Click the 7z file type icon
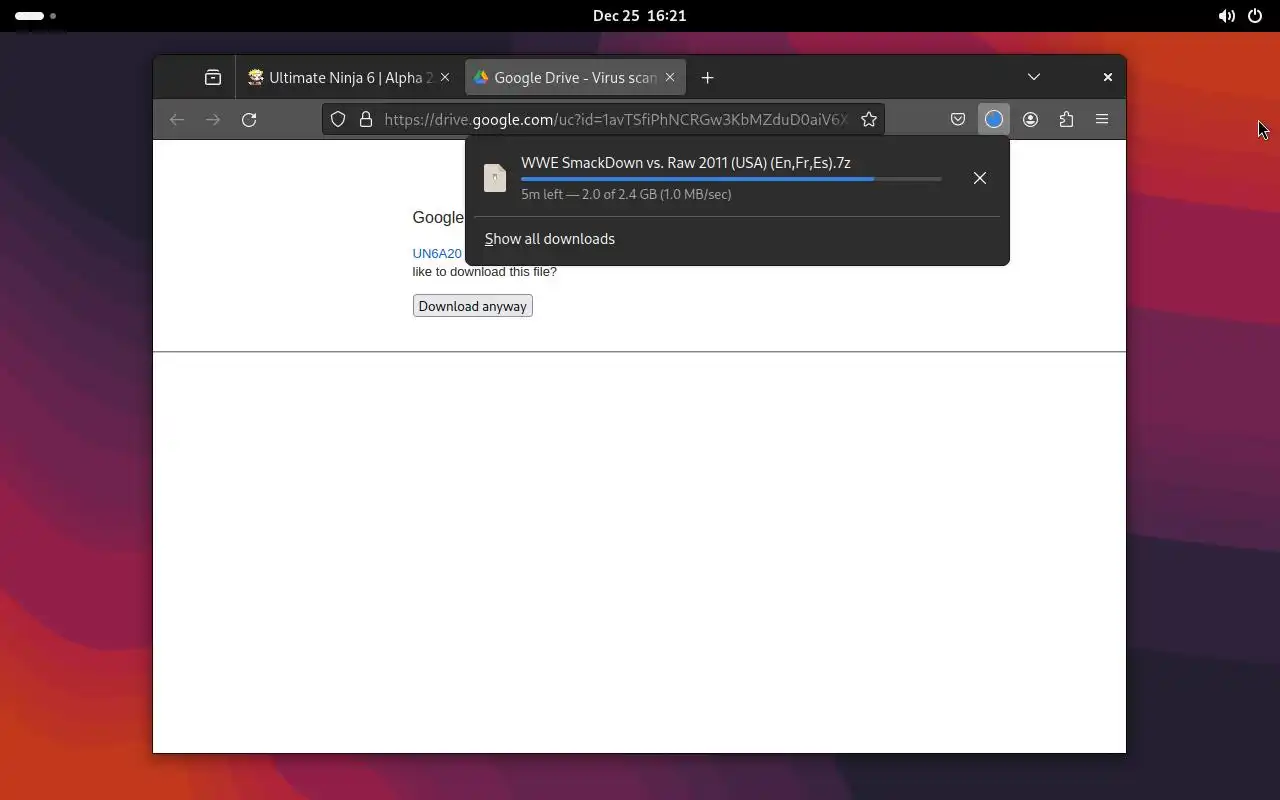The width and height of the screenshot is (1280, 800). (495, 178)
